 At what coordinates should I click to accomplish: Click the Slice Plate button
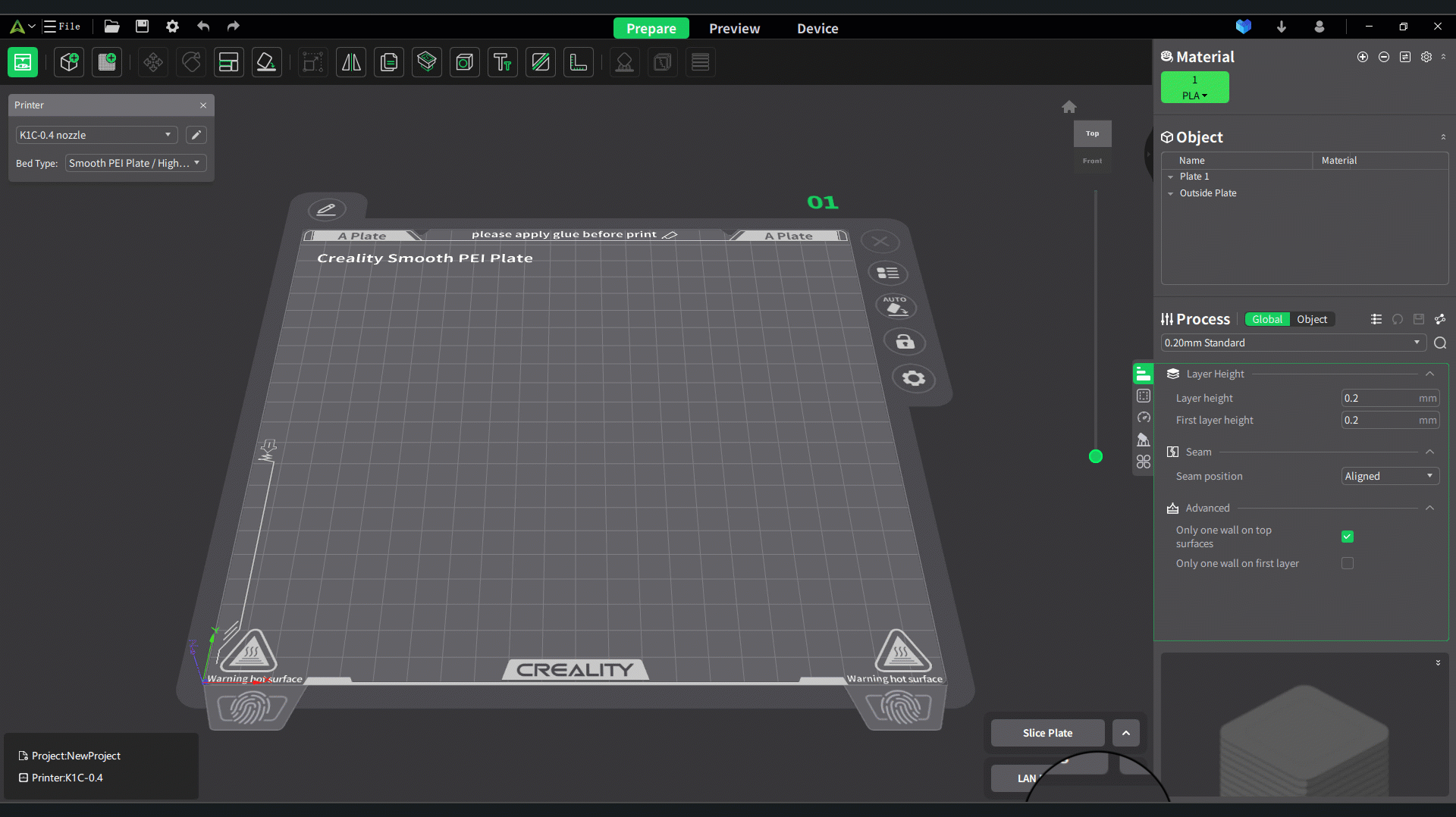1047,733
